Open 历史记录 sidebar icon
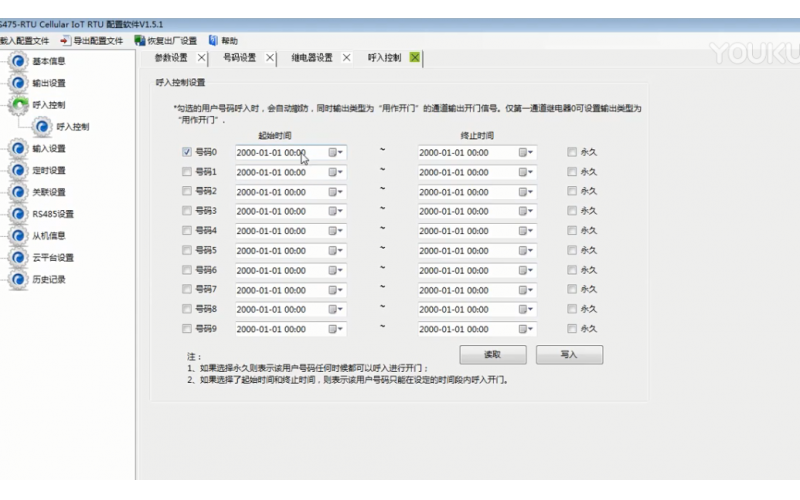 pyautogui.click(x=18, y=280)
